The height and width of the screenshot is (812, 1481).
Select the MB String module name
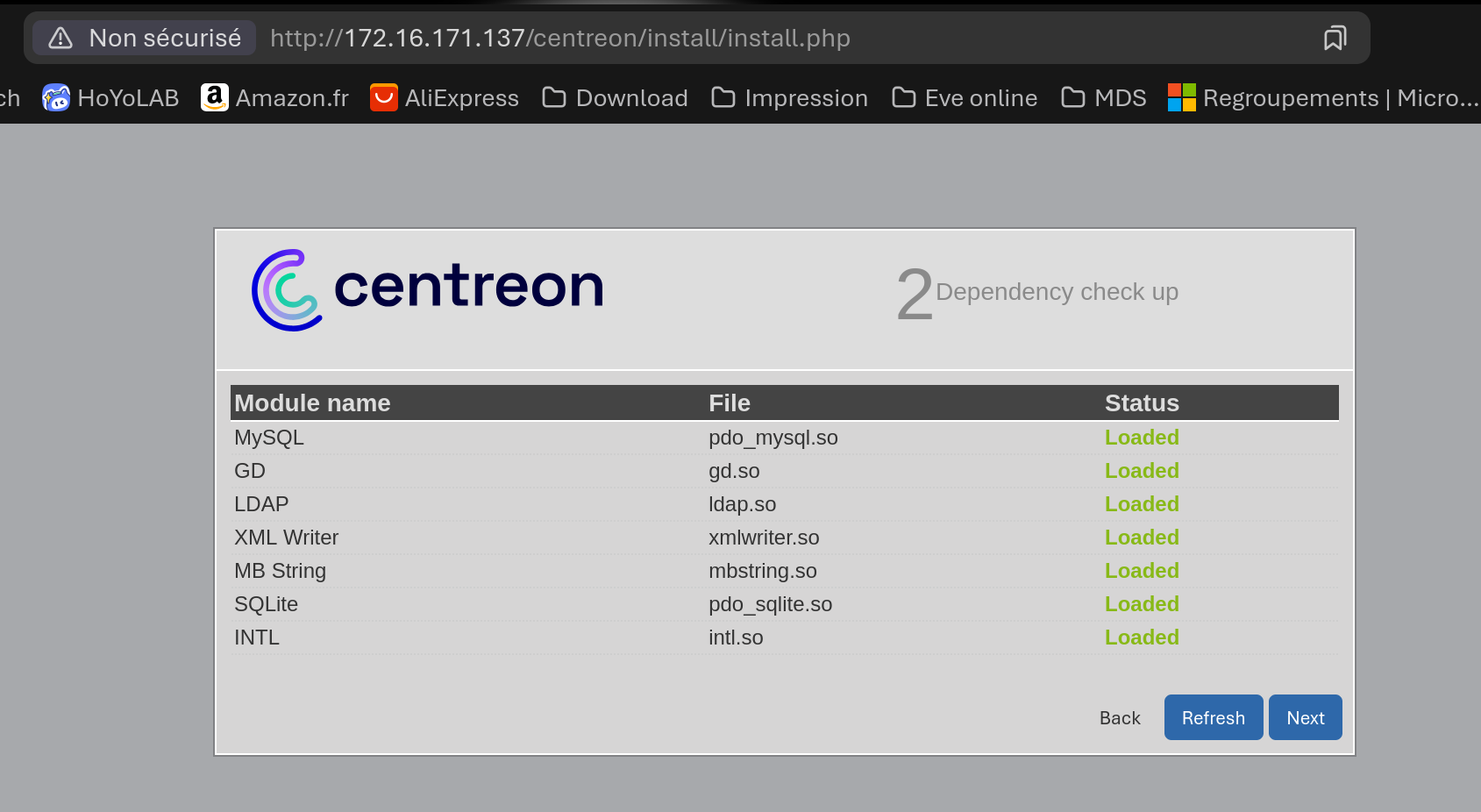click(280, 571)
